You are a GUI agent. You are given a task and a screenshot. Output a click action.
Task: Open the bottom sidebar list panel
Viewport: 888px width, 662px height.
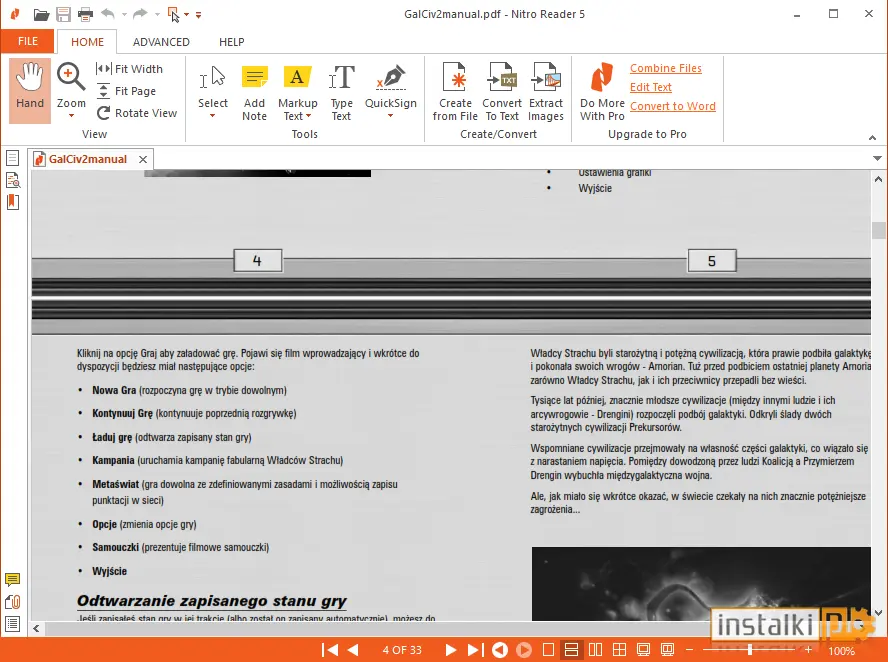(12, 624)
